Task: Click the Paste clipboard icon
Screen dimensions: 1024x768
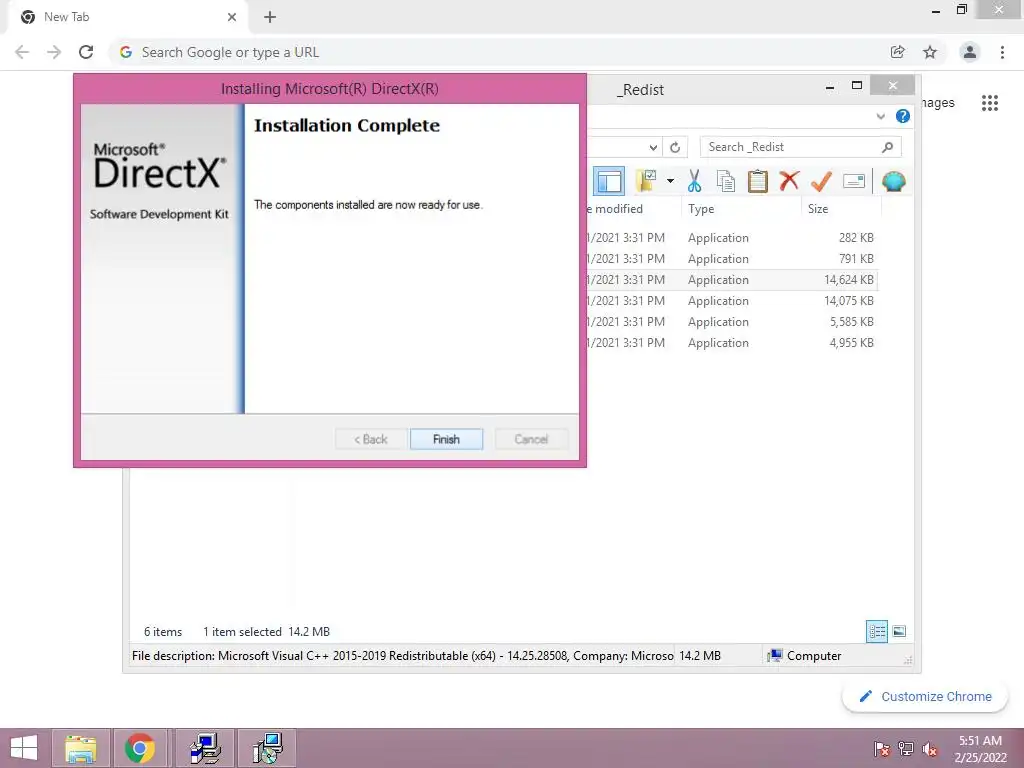Action: click(x=758, y=181)
